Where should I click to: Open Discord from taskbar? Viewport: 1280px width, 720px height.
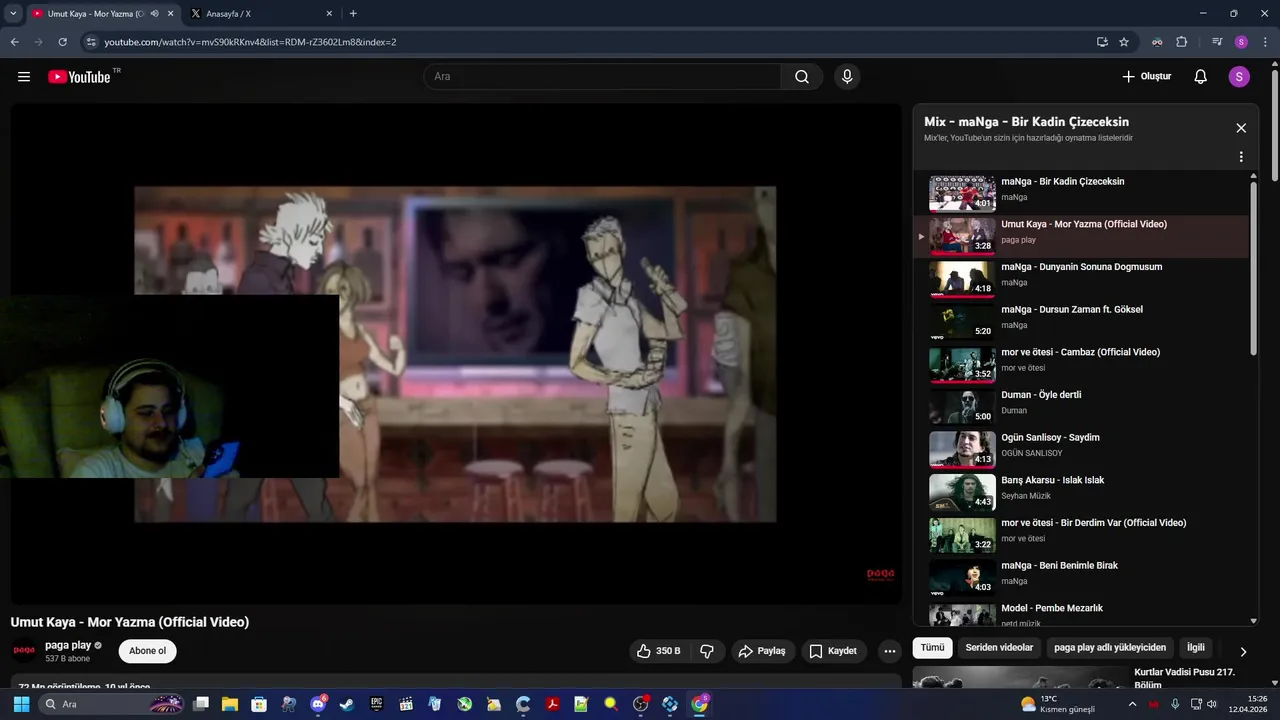pyautogui.click(x=318, y=704)
